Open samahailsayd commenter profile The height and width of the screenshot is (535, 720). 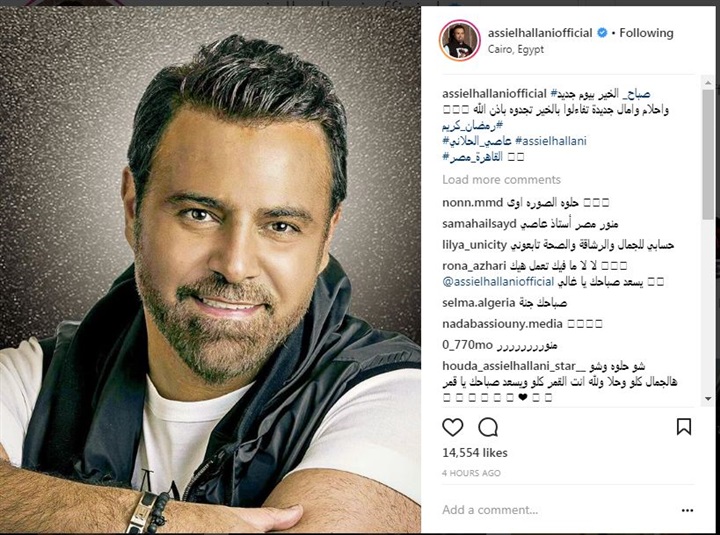click(479, 224)
